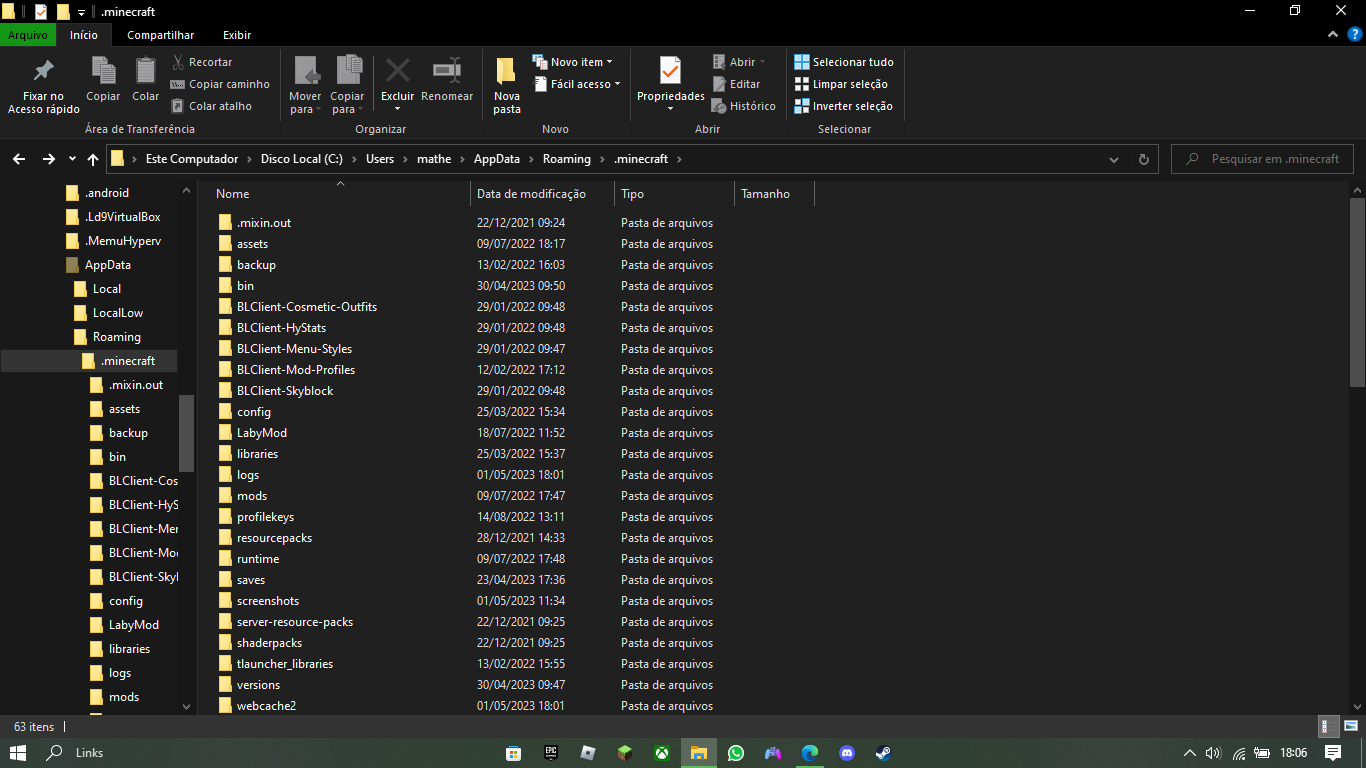The height and width of the screenshot is (768, 1366).
Task: Click the Renomear icon
Action: click(446, 70)
